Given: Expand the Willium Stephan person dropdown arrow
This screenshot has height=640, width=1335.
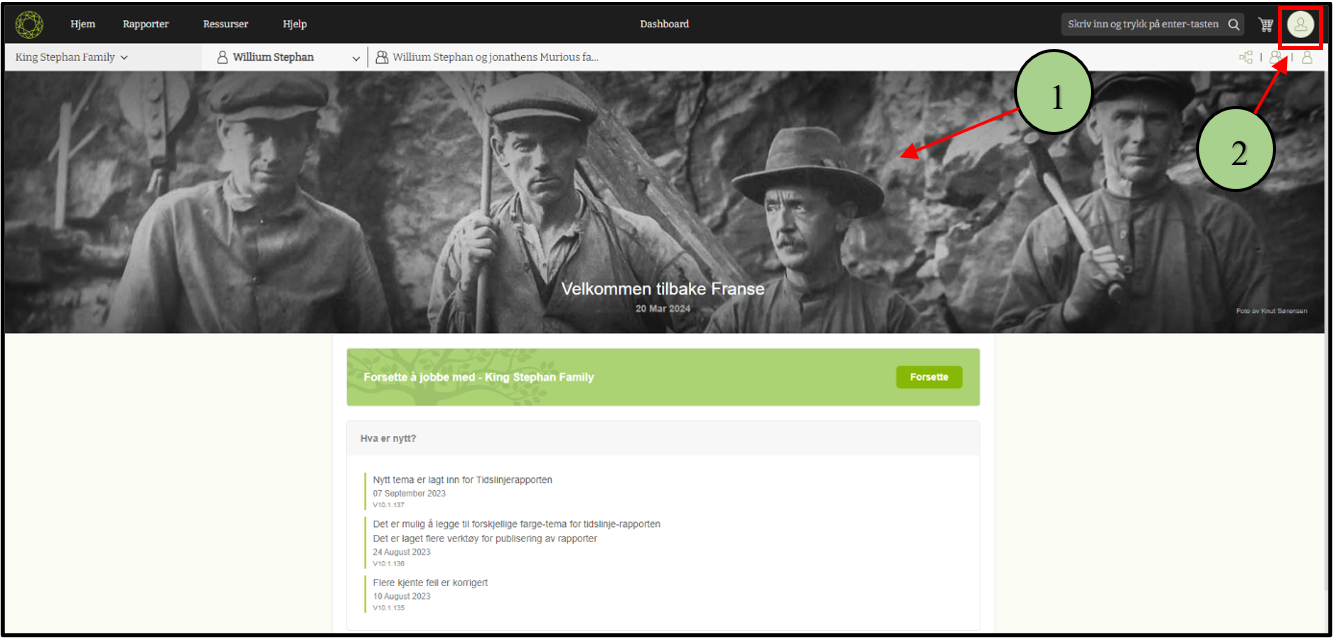Looking at the screenshot, I should pyautogui.click(x=356, y=58).
